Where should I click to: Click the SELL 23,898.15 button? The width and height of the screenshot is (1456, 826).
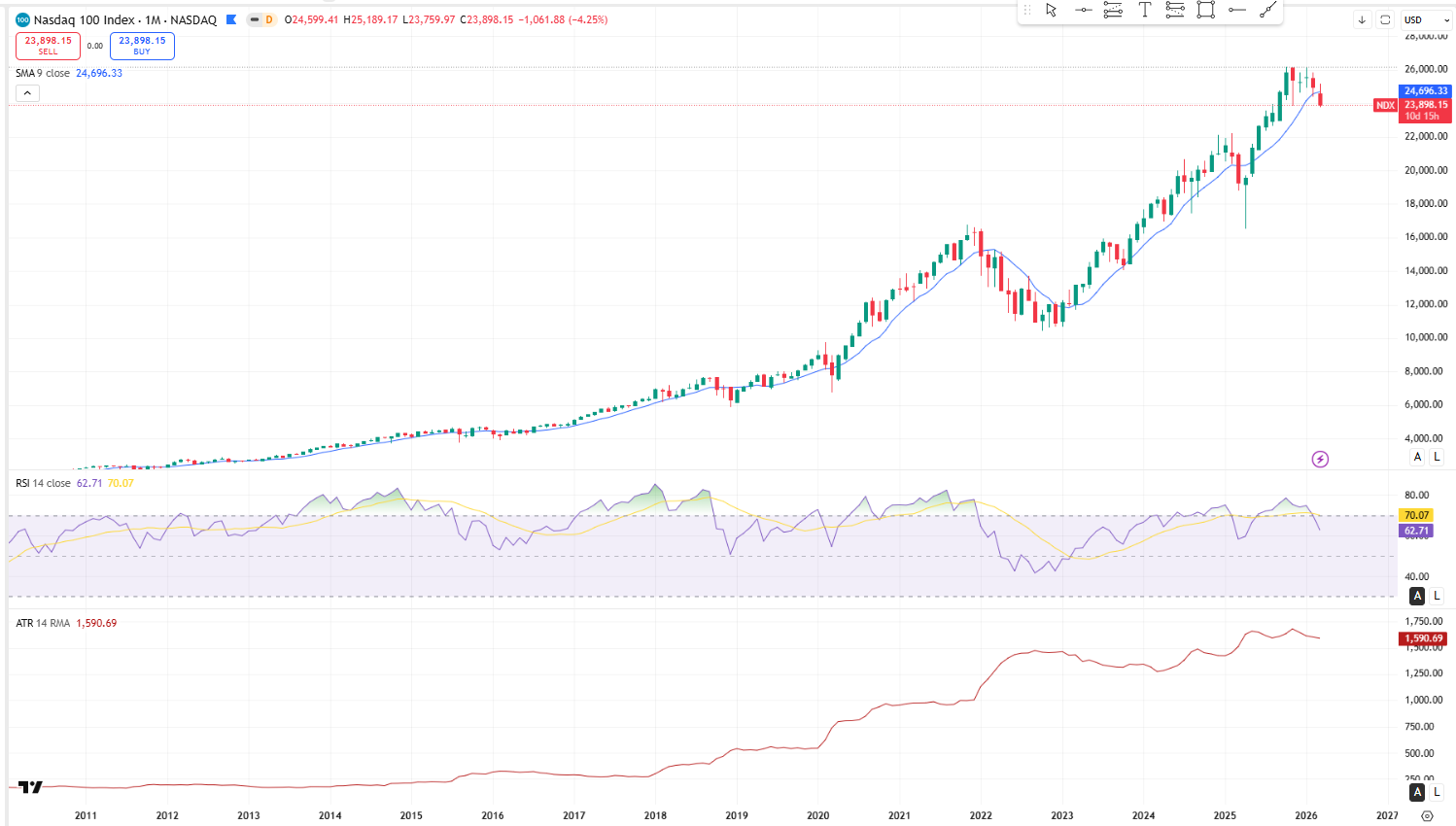click(x=48, y=46)
